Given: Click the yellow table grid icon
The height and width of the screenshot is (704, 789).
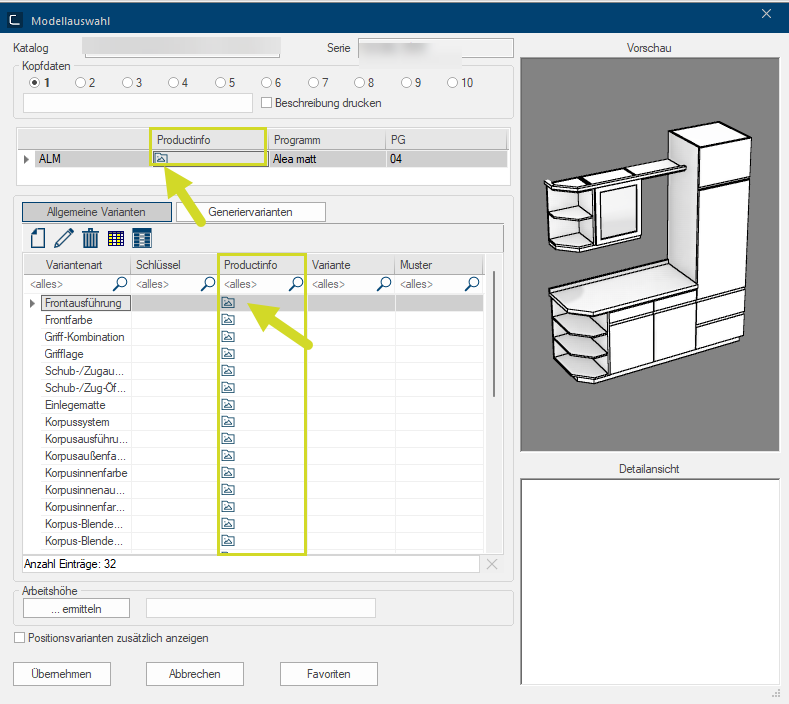Looking at the screenshot, I should click(x=116, y=238).
